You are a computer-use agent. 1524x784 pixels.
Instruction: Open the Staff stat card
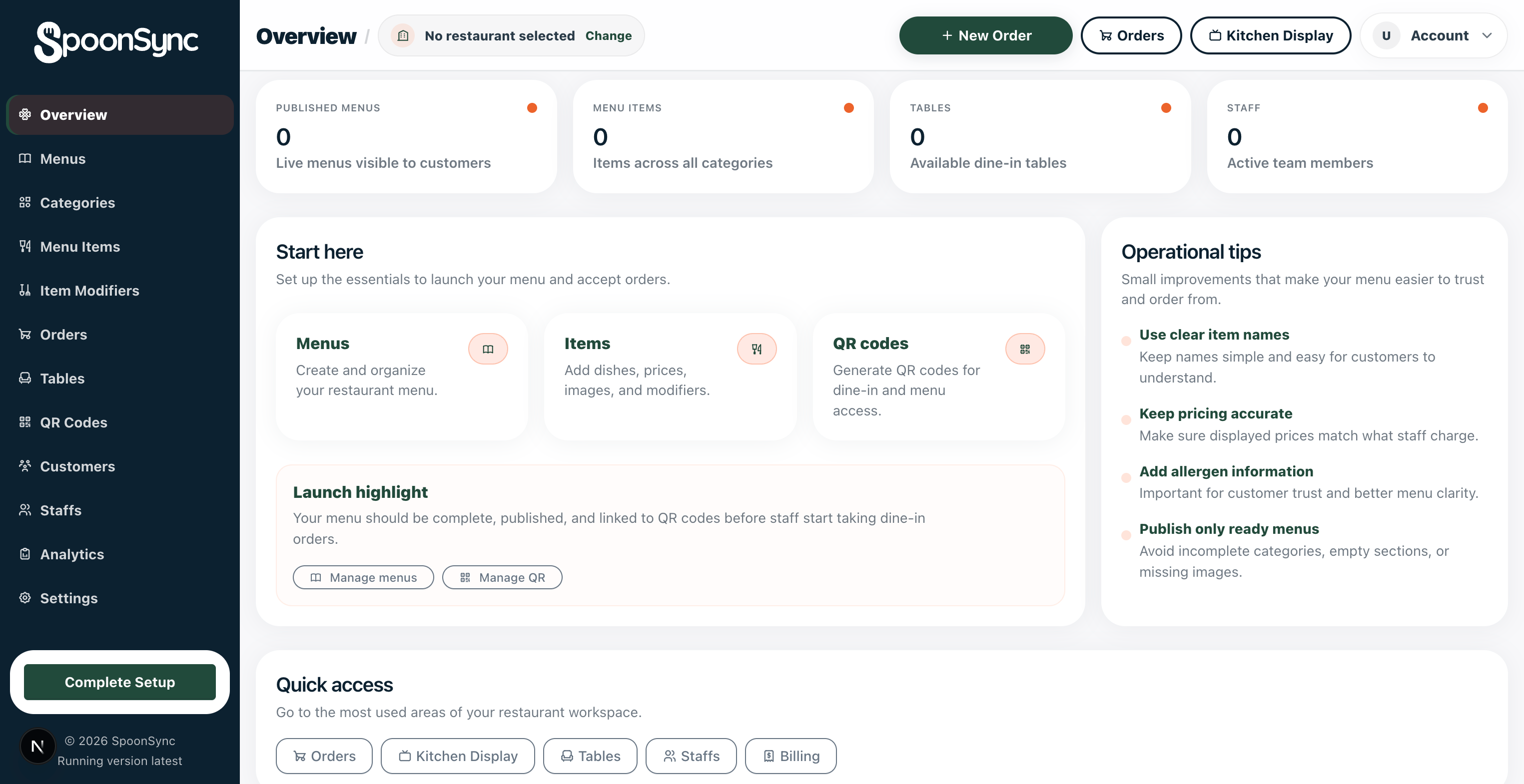pyautogui.click(x=1357, y=137)
